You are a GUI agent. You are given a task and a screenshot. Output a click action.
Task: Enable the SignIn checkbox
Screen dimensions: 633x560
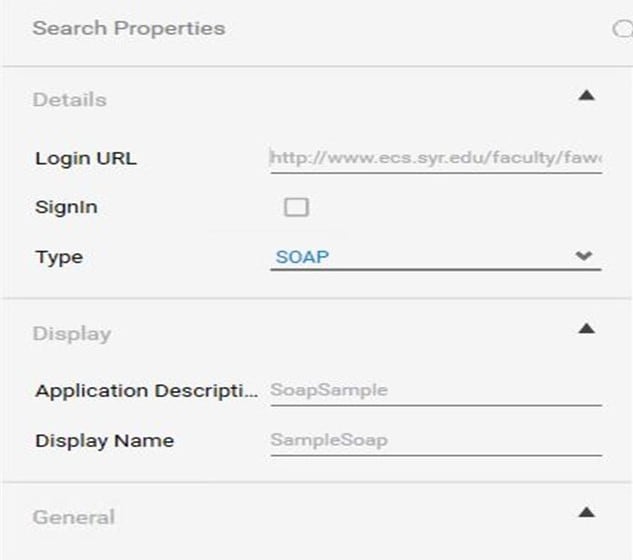pos(296,208)
